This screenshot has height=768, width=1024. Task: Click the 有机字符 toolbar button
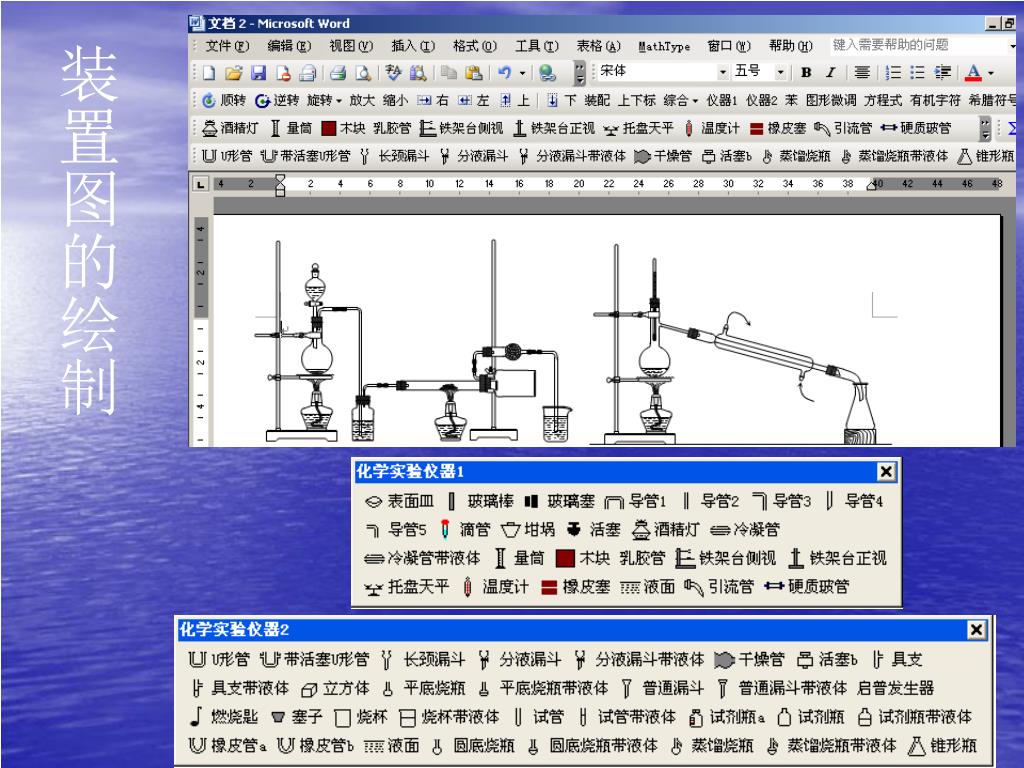(x=935, y=100)
